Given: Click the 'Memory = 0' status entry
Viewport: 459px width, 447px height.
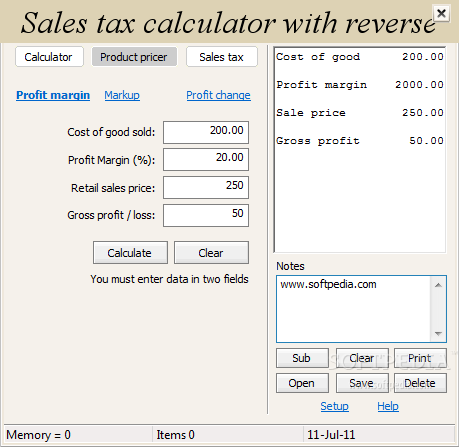Looking at the screenshot, I should tap(39, 435).
